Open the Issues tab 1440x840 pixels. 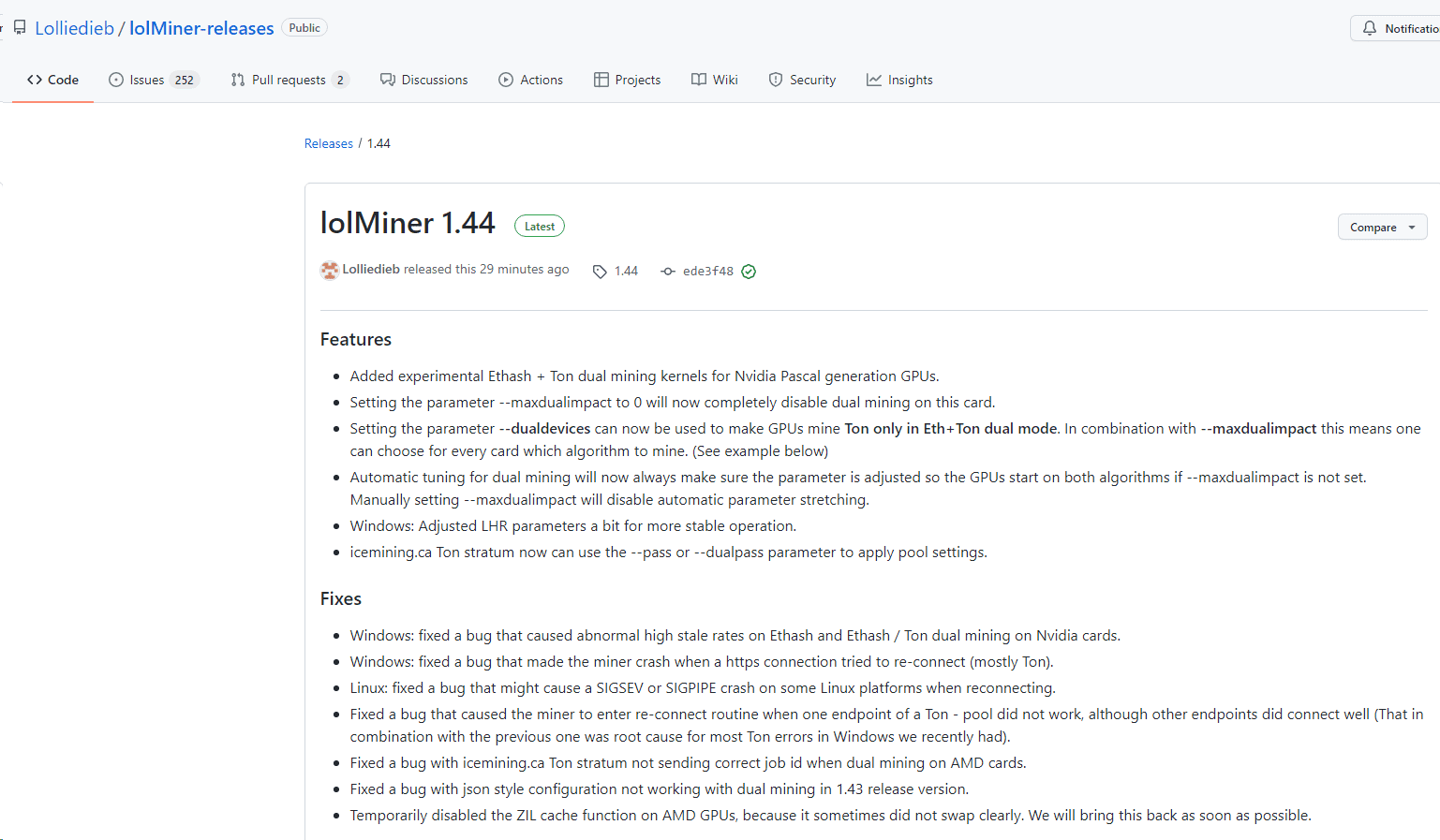click(154, 80)
